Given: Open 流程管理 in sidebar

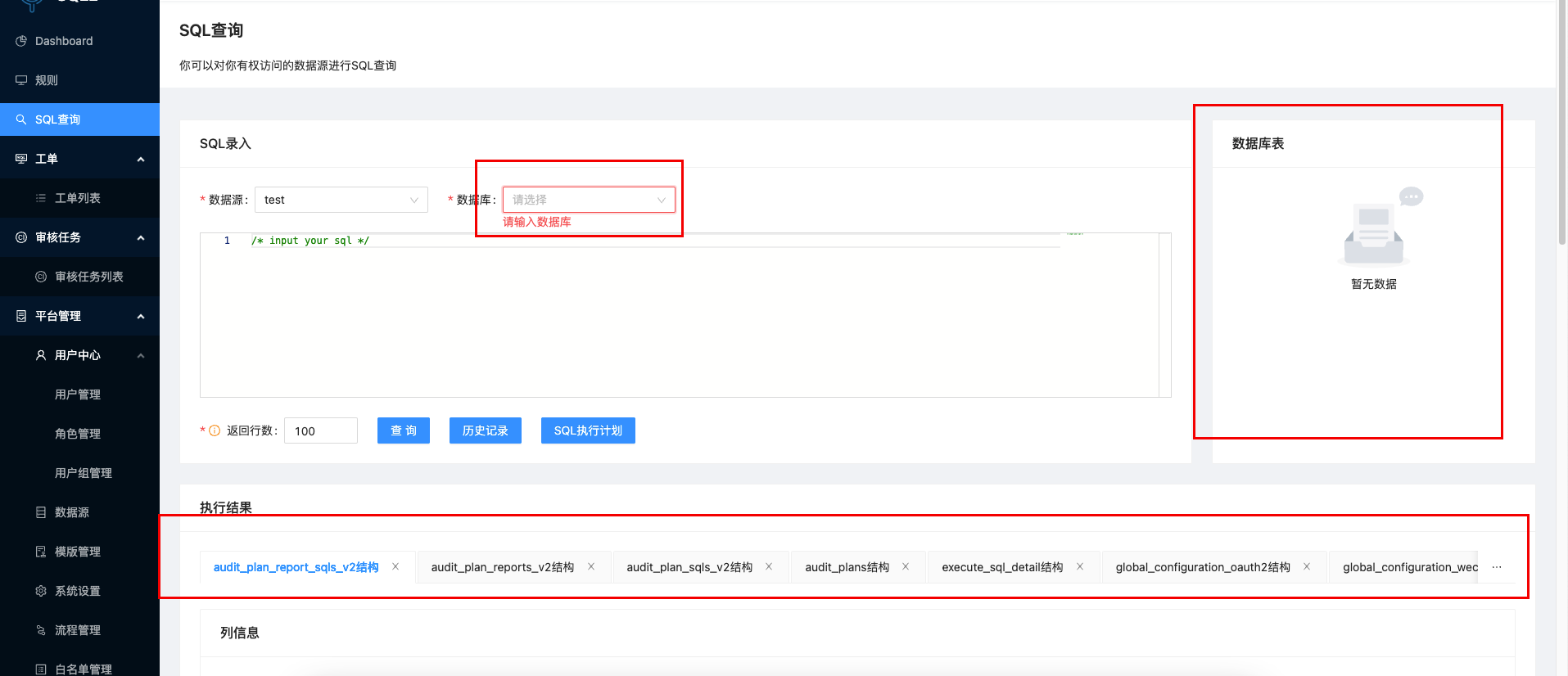Looking at the screenshot, I should tap(79, 630).
